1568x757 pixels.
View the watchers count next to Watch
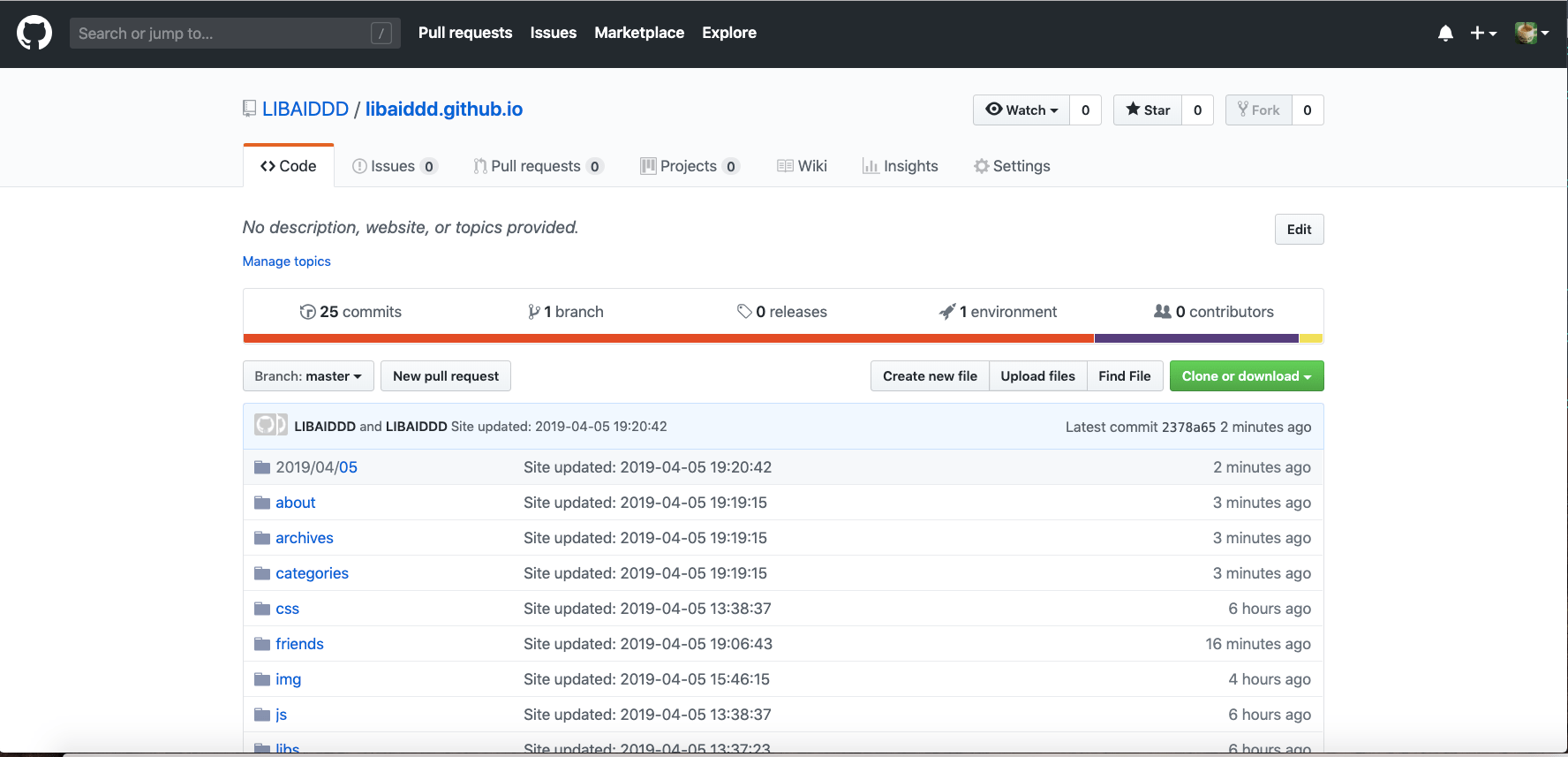coord(1086,110)
